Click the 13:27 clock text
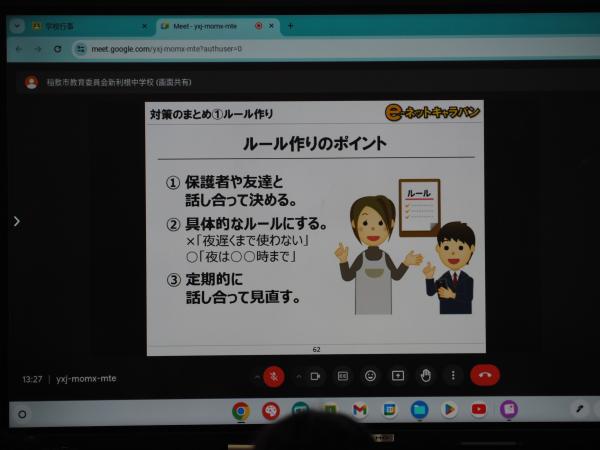 32,379
